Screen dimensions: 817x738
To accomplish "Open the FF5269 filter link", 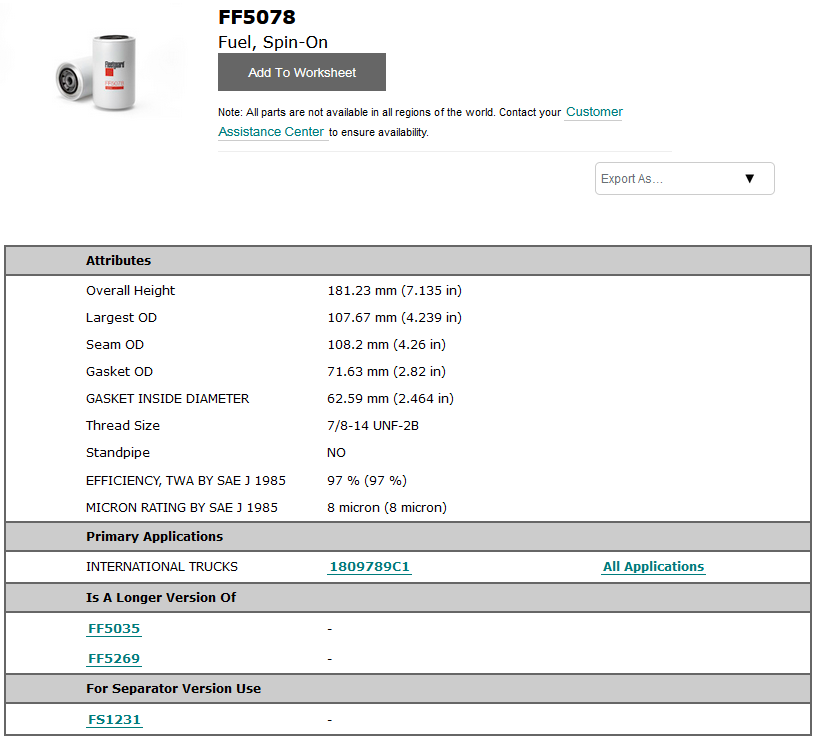I will click(113, 658).
